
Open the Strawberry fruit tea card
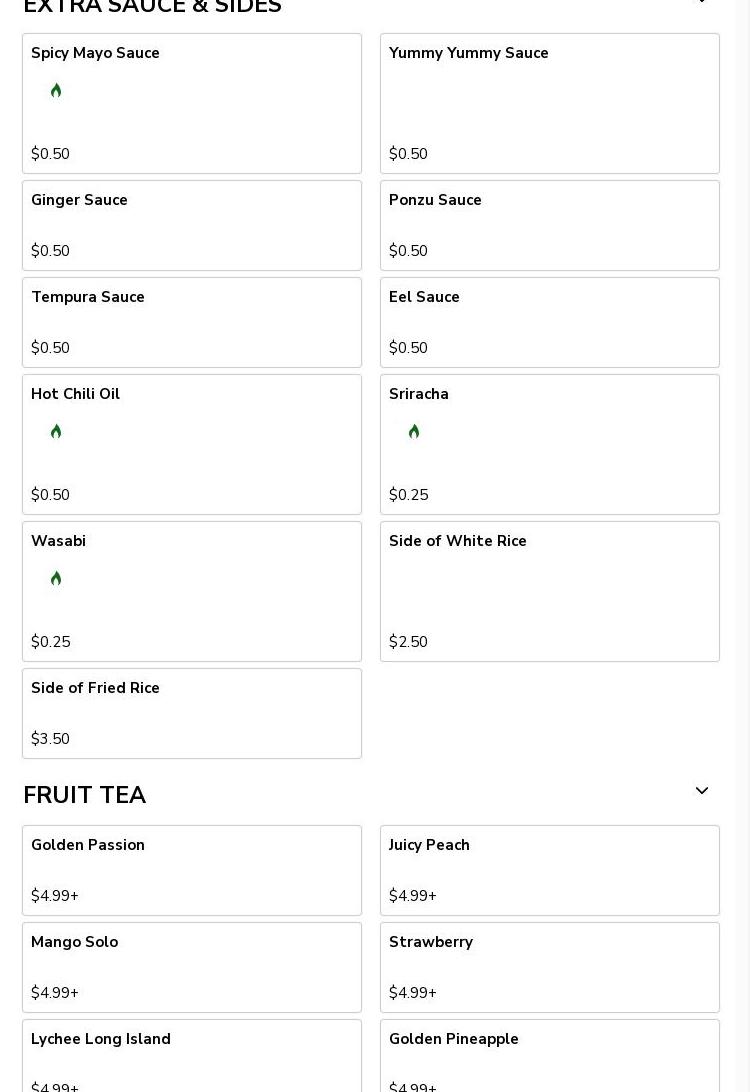(549, 967)
